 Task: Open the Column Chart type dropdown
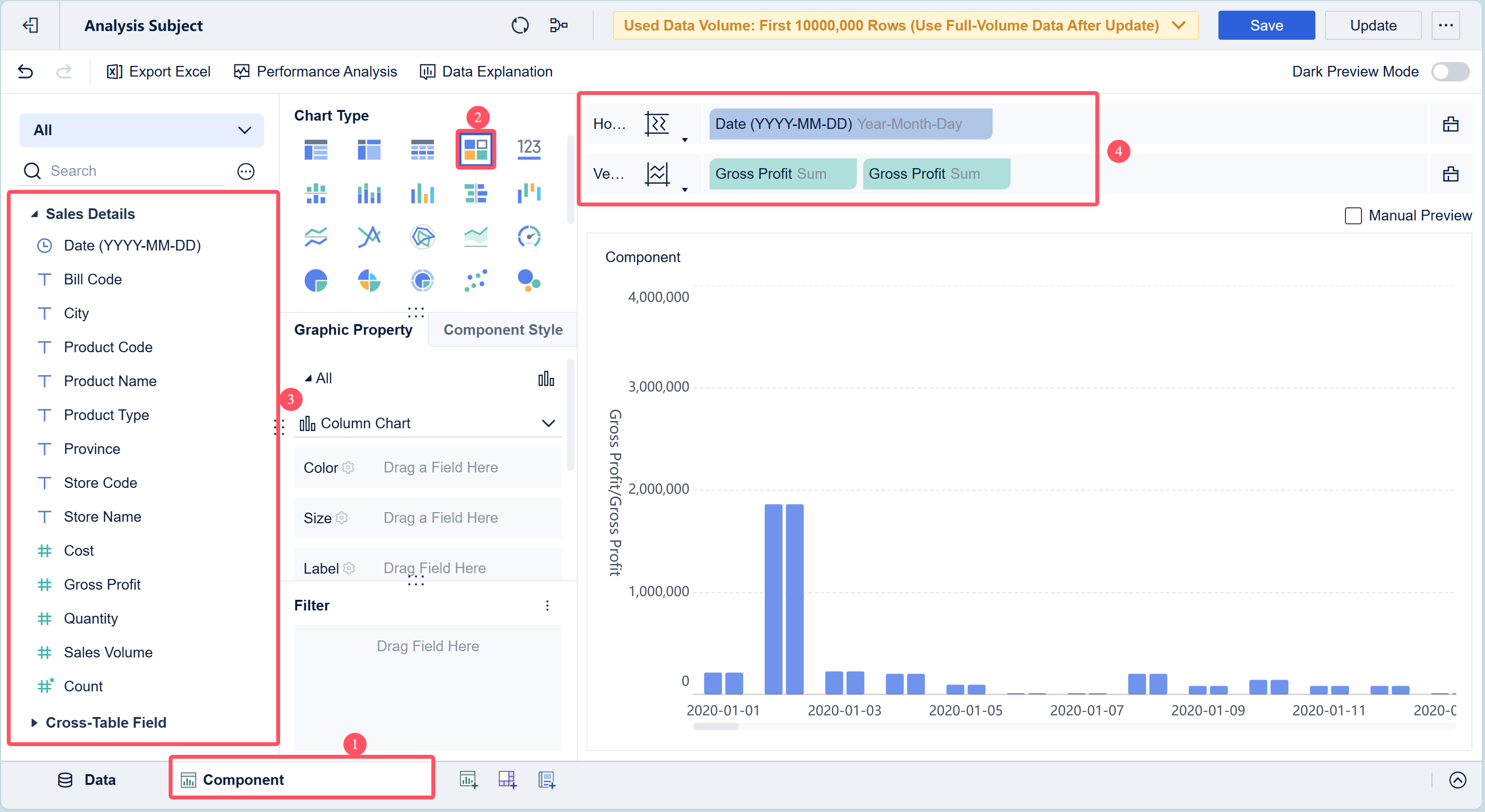tap(427, 423)
